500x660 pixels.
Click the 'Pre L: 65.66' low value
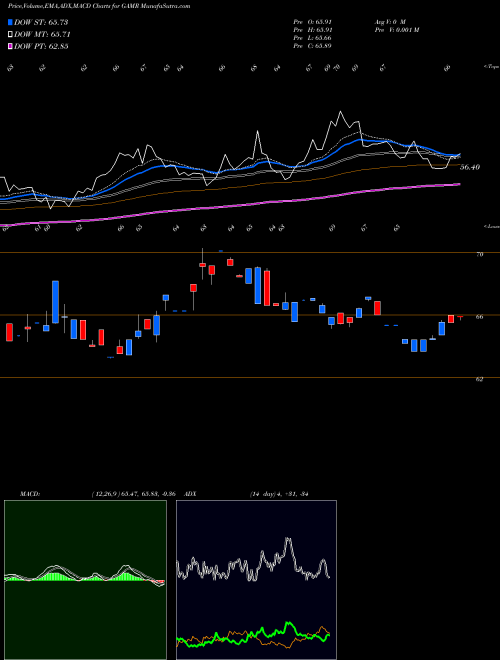(x=312, y=37)
